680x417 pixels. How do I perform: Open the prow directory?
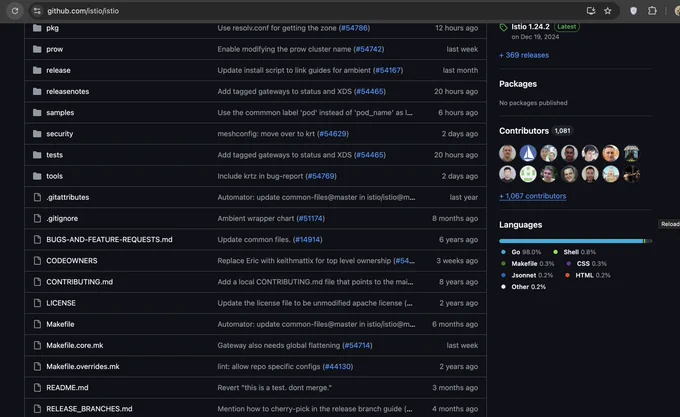55,49
